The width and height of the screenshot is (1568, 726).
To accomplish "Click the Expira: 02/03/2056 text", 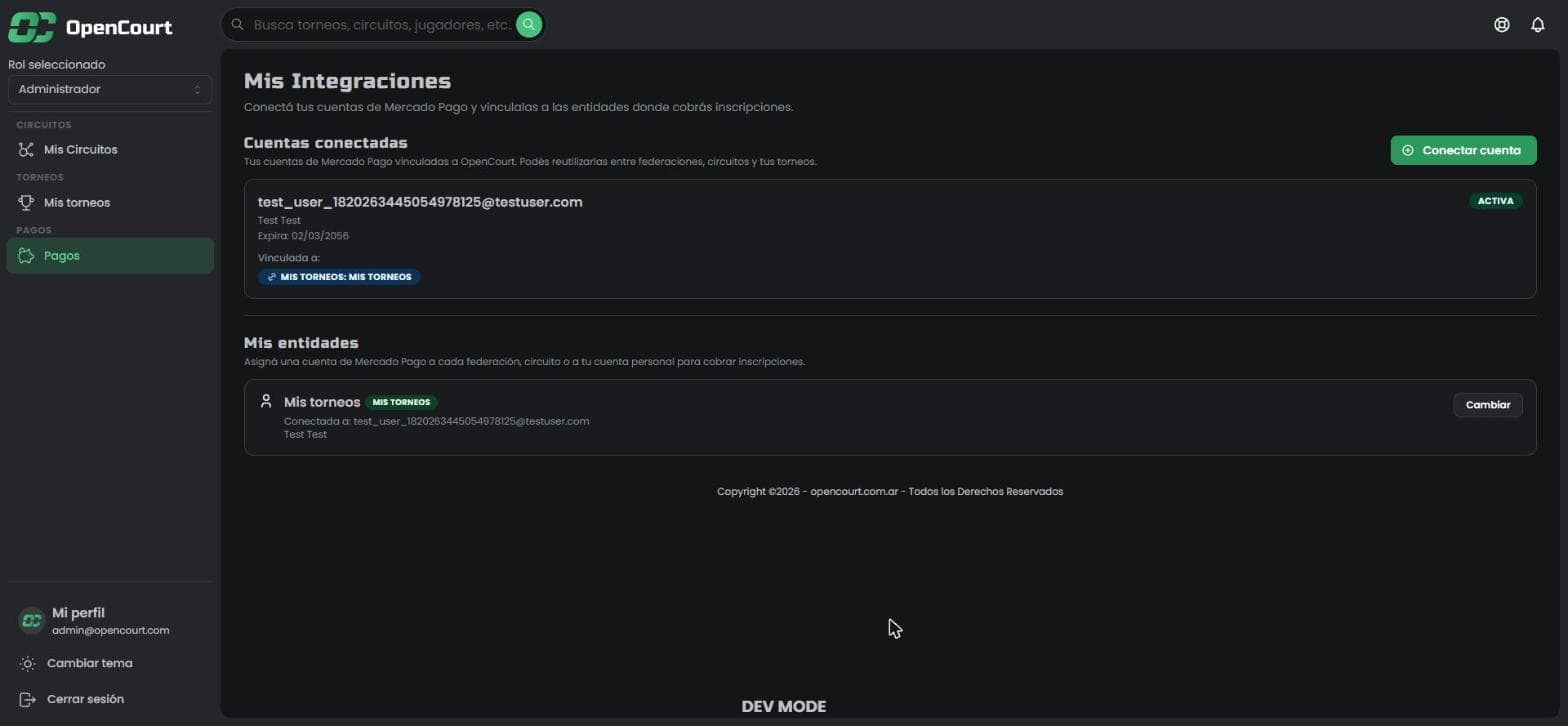I will (303, 236).
